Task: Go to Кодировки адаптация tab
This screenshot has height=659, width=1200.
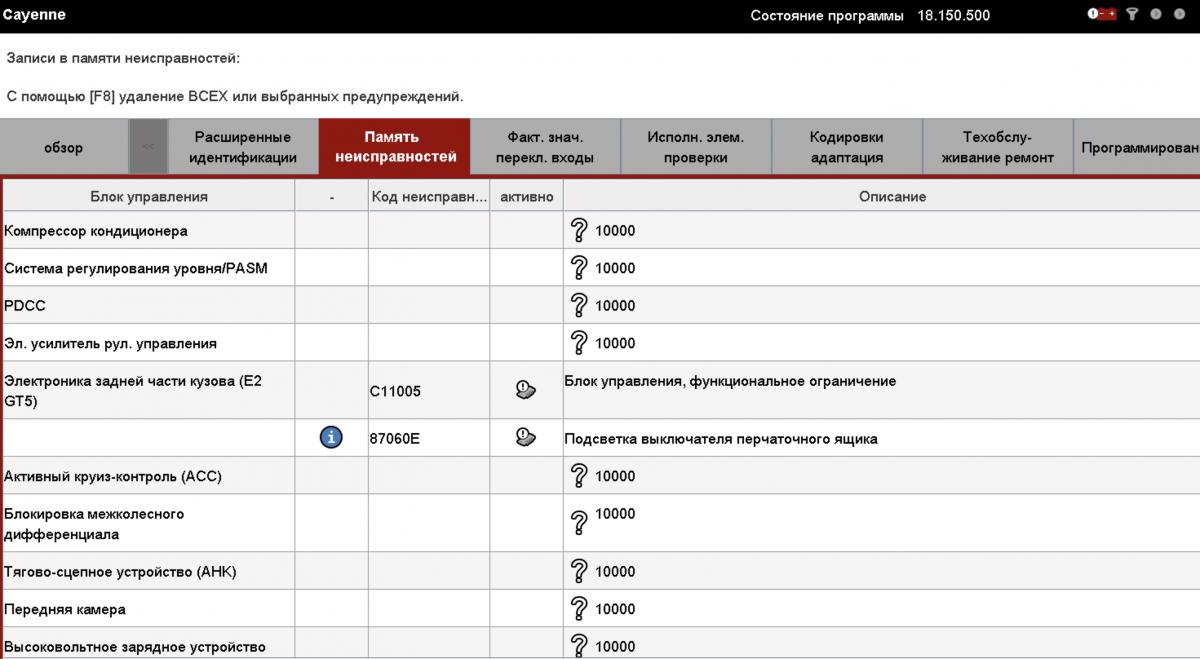Action: pos(846,147)
